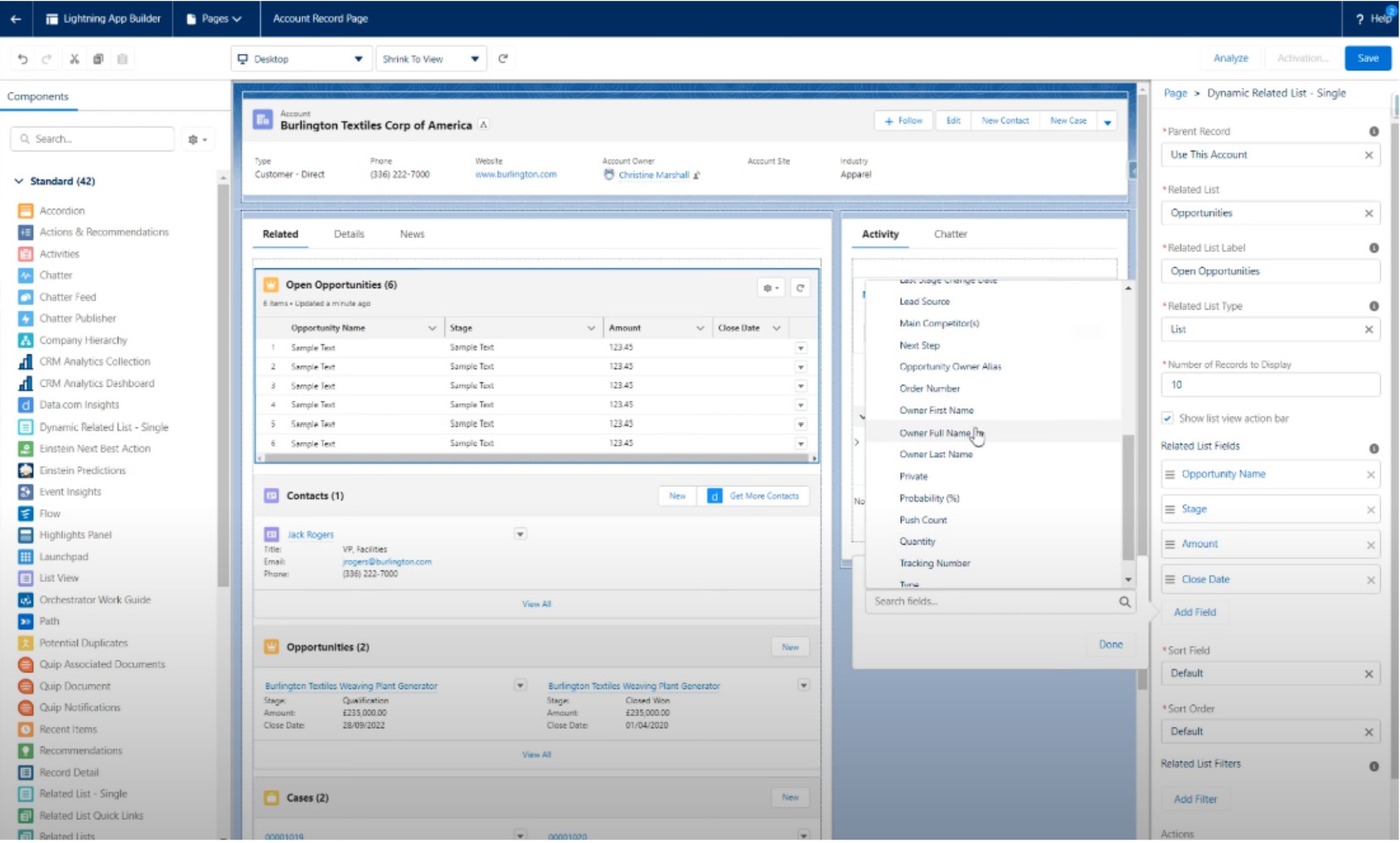Screen dimensions: 1400x843
Task: Open the Stage column dropdown arrow
Action: point(591,327)
